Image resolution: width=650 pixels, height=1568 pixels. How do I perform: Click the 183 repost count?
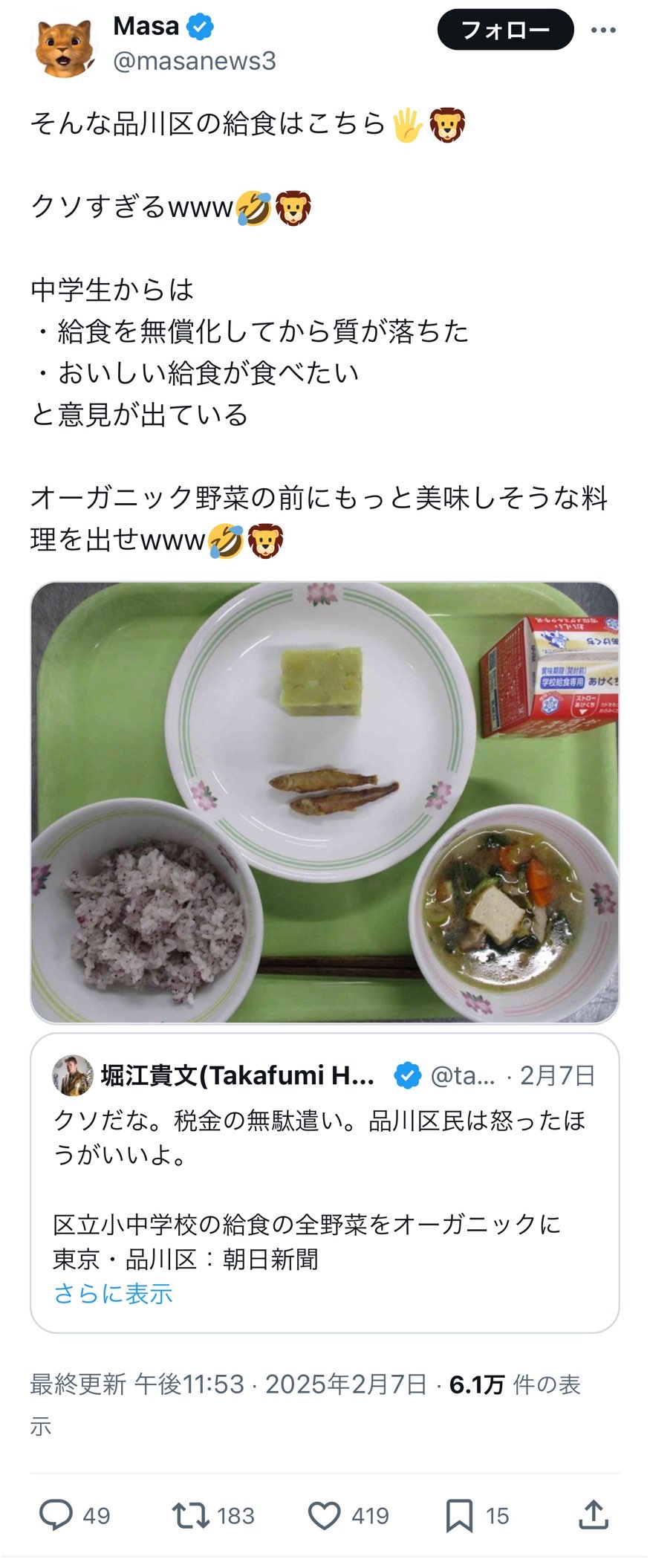235,1516
